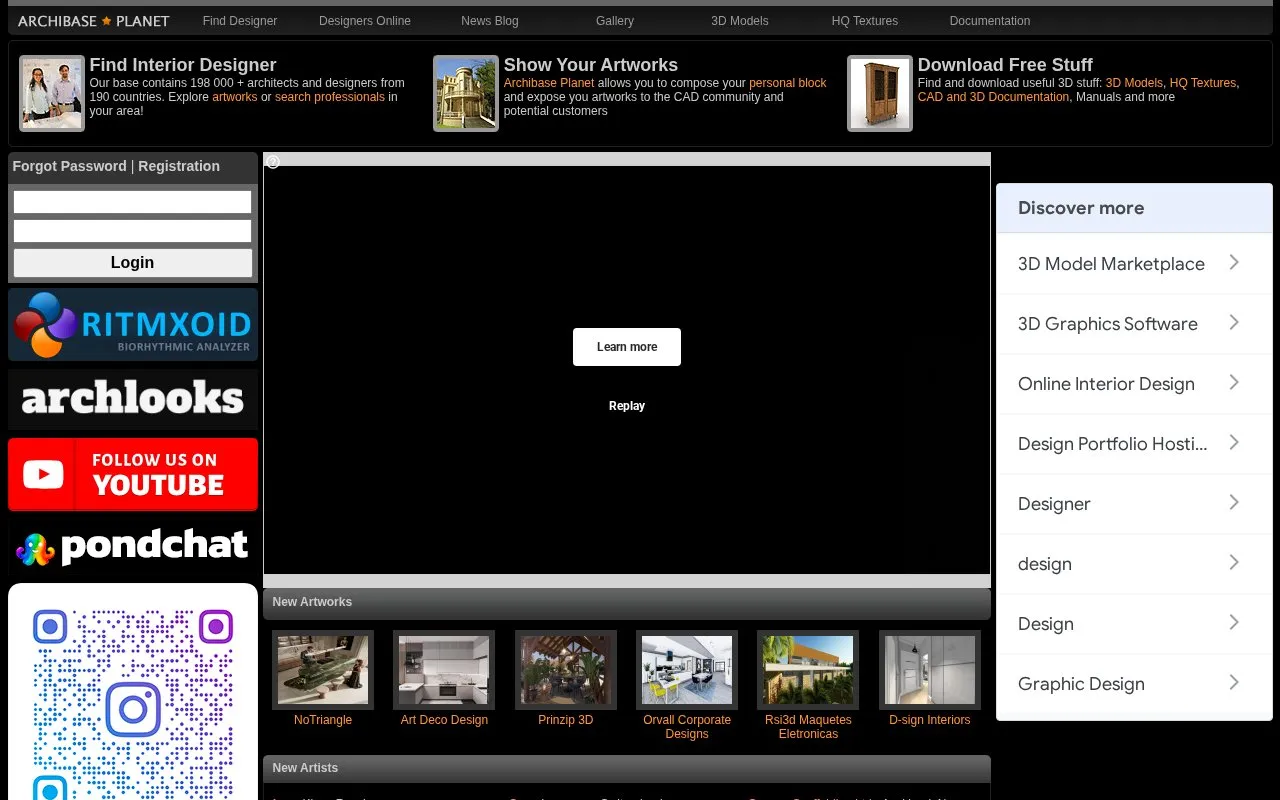
Task: Open the Art Deco Design artwork thumbnail
Action: coord(444,670)
